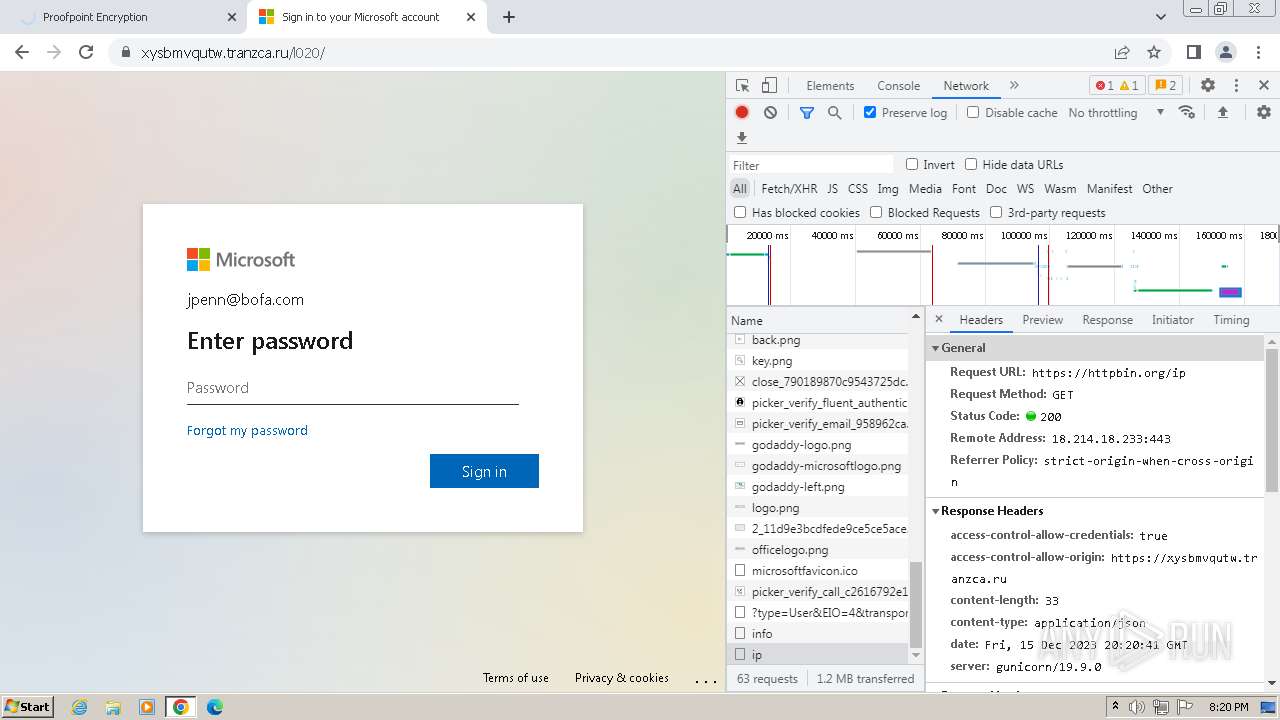The image size is (1280, 720).
Task: Open Chrome profile avatar
Action: coord(1226,52)
